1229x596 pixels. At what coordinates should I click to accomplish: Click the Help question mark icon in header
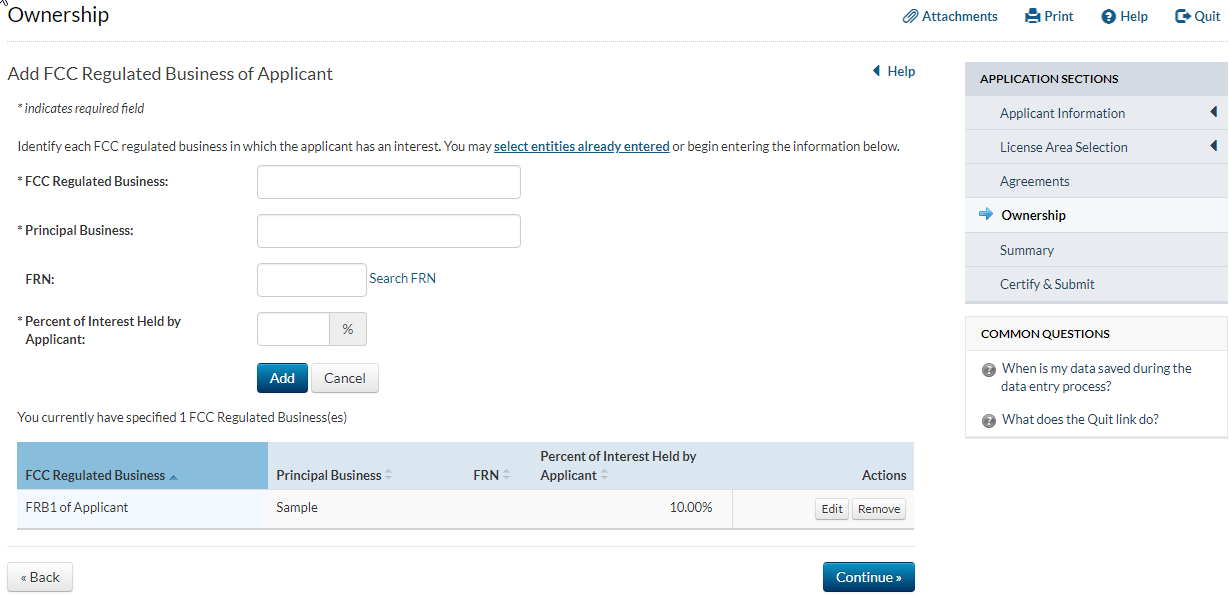(1108, 16)
